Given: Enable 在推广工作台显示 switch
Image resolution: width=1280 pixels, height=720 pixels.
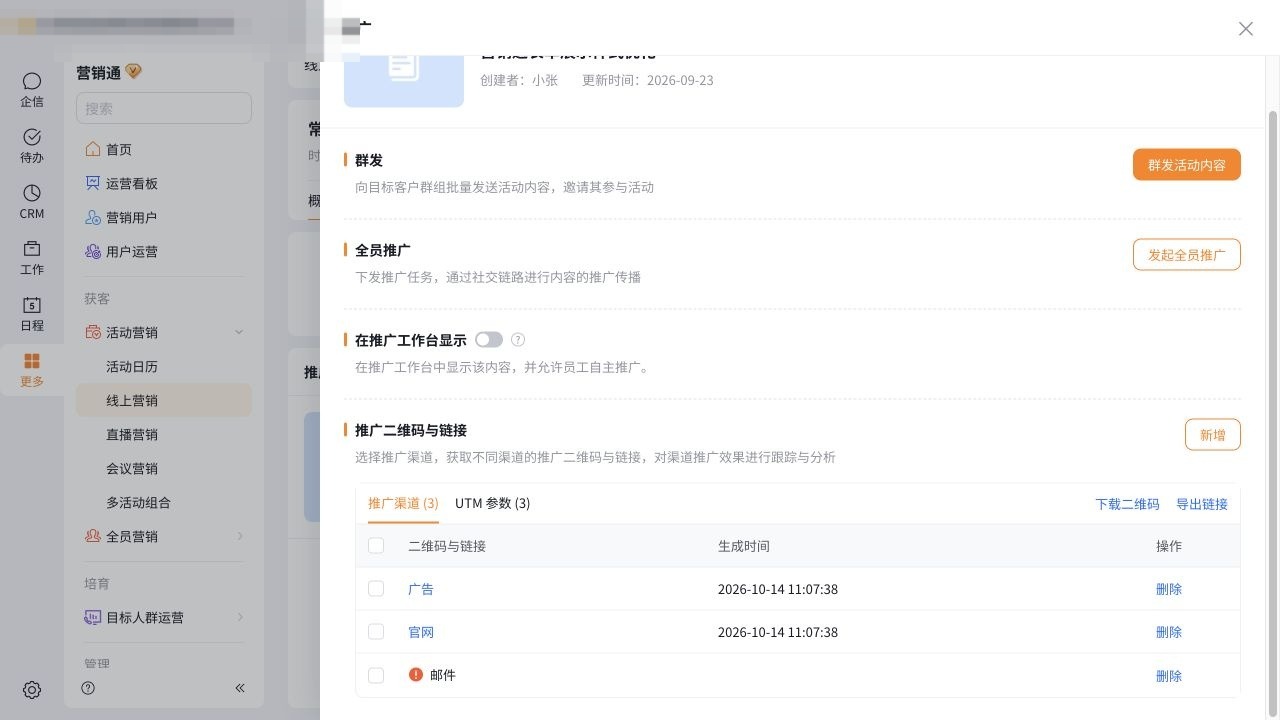Looking at the screenshot, I should pyautogui.click(x=489, y=340).
